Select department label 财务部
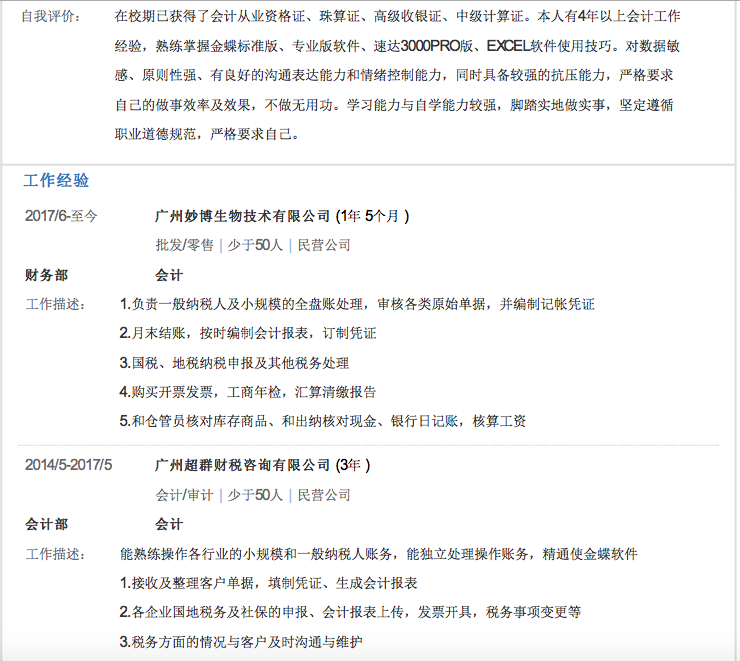The width and height of the screenshot is (740, 661). pos(46,275)
